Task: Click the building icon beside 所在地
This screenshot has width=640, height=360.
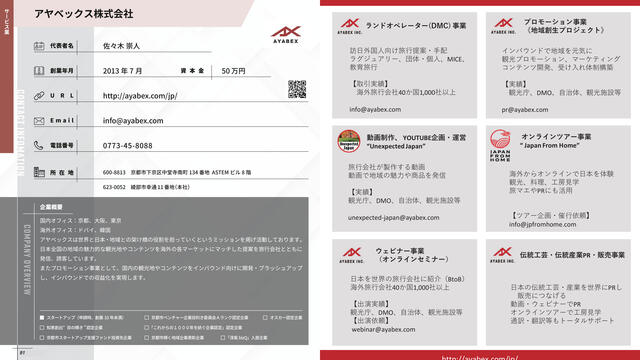Action: pos(39,172)
